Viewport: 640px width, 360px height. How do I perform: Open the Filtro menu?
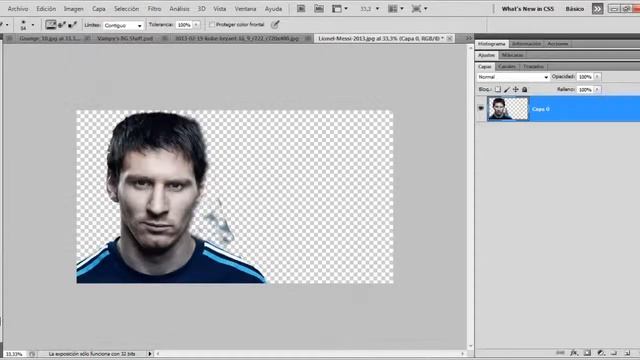click(x=154, y=9)
